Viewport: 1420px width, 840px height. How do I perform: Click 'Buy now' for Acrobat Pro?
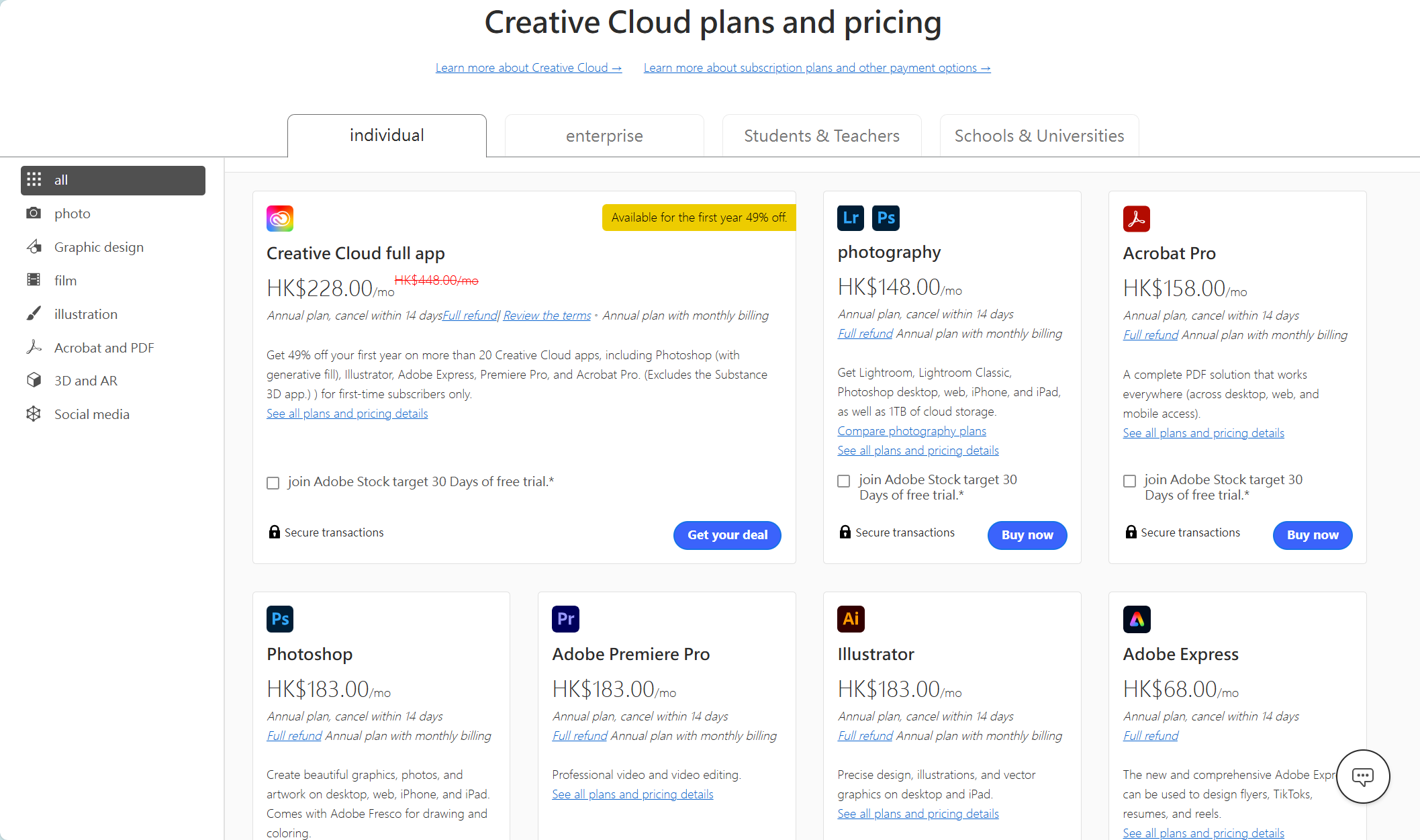tap(1313, 535)
